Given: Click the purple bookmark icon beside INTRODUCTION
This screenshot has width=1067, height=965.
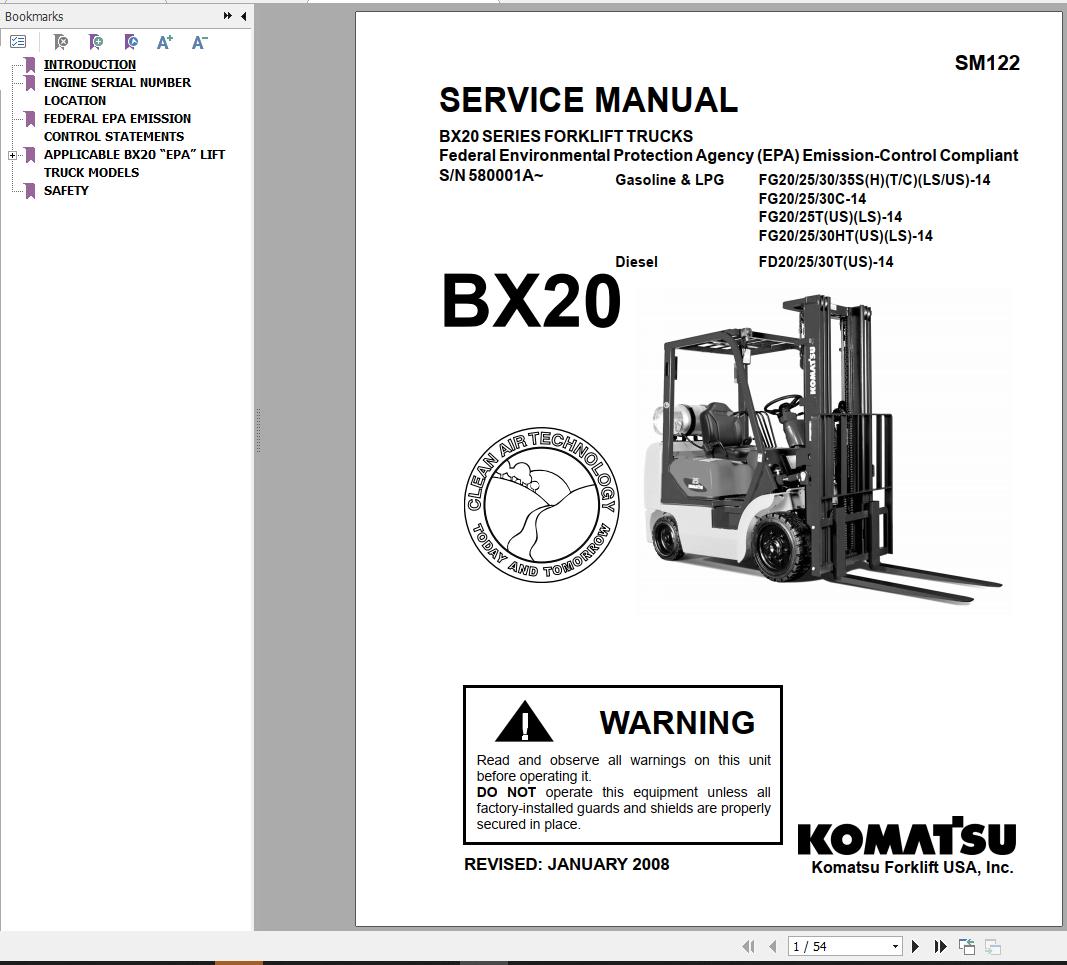Looking at the screenshot, I should 30,65.
